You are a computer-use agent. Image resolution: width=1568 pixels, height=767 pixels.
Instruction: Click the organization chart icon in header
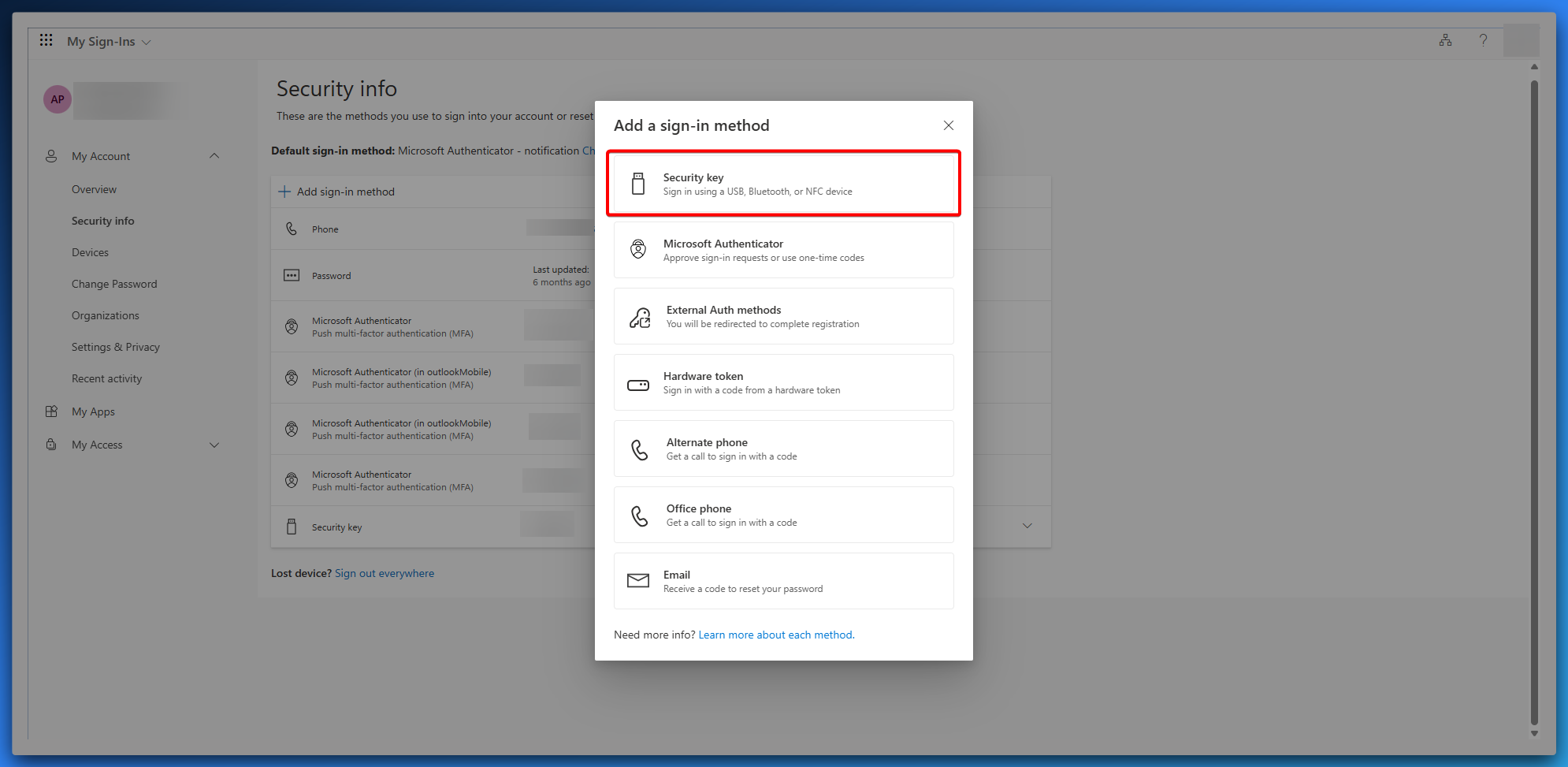(1445, 40)
